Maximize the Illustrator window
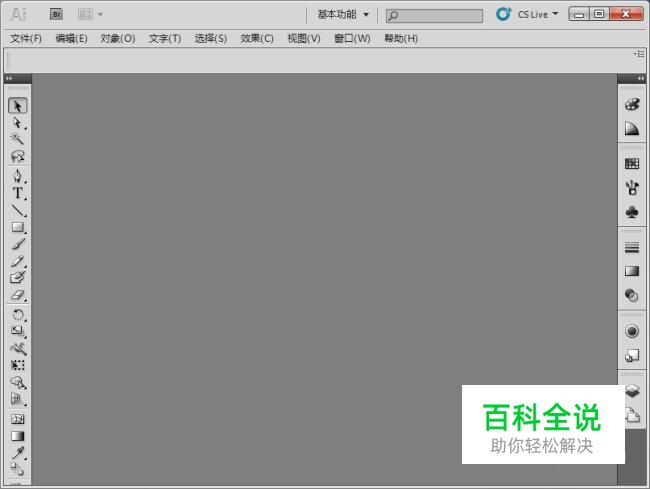The image size is (650, 489). 599,15
